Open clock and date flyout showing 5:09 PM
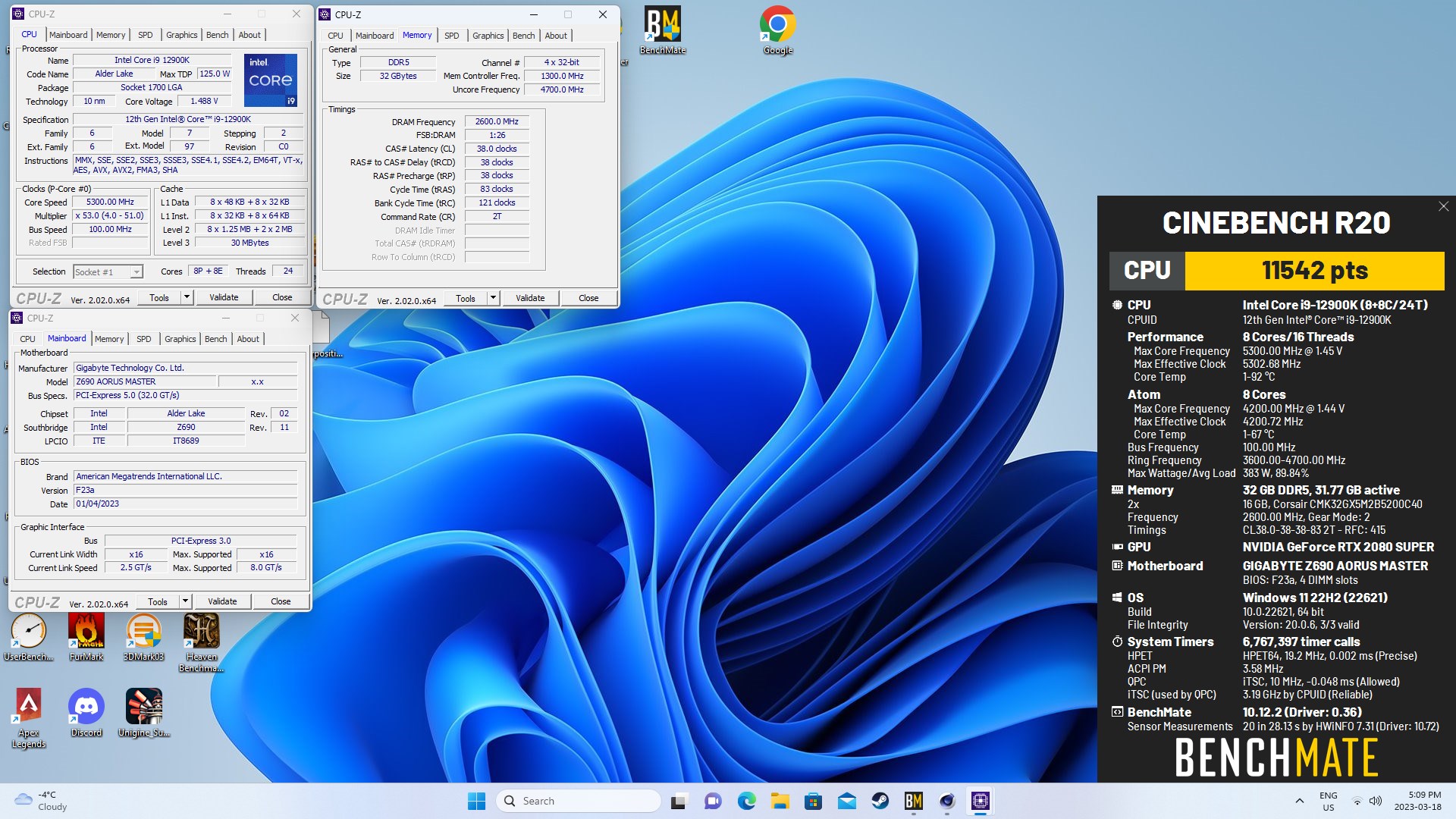This screenshot has height=819, width=1456. [x=1417, y=801]
